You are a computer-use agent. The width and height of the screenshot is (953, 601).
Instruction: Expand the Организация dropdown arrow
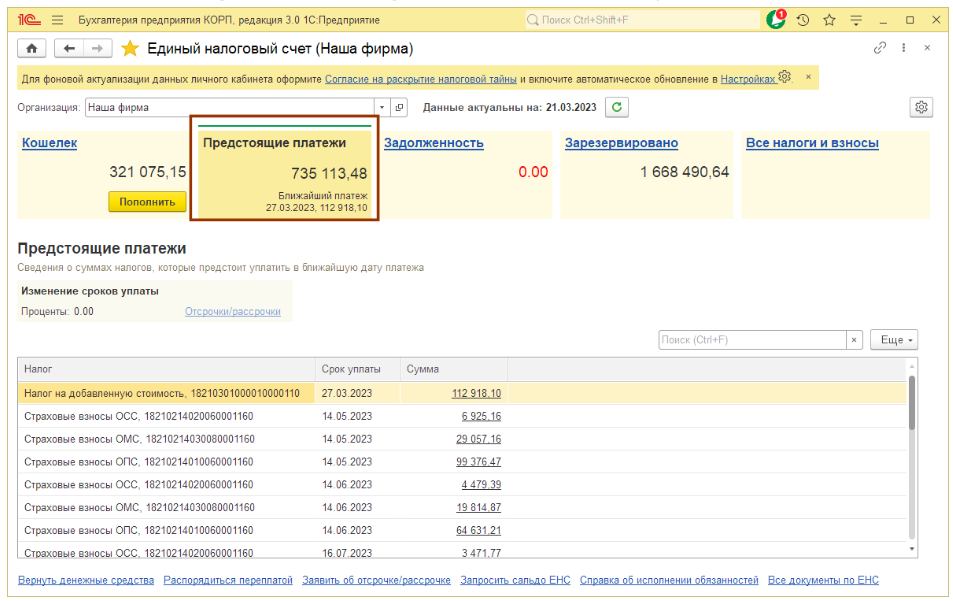(381, 107)
